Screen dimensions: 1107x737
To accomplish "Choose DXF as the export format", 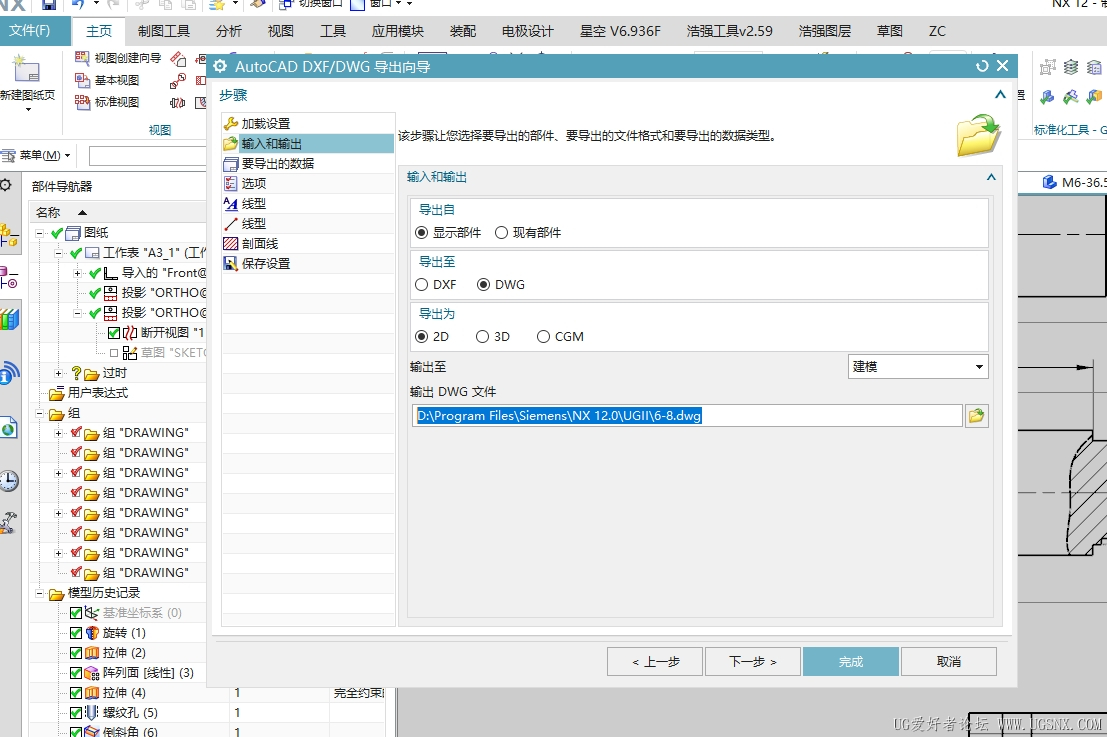I will [421, 284].
